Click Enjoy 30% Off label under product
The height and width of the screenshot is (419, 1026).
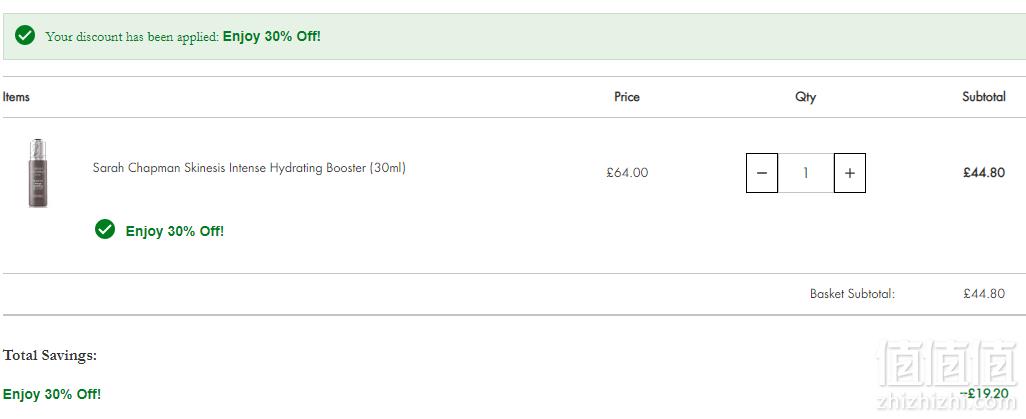pos(175,231)
